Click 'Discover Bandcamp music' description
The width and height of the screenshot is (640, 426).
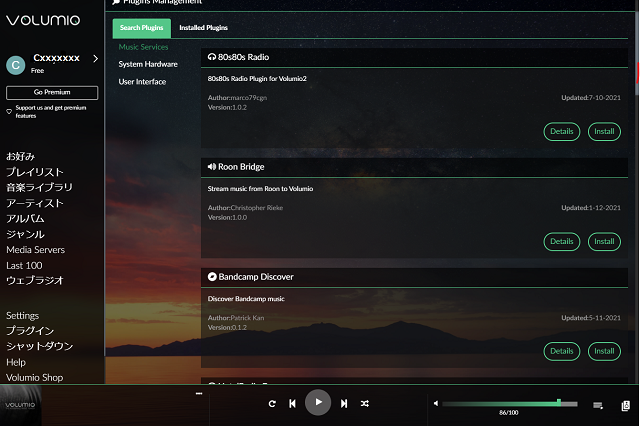(x=246, y=299)
